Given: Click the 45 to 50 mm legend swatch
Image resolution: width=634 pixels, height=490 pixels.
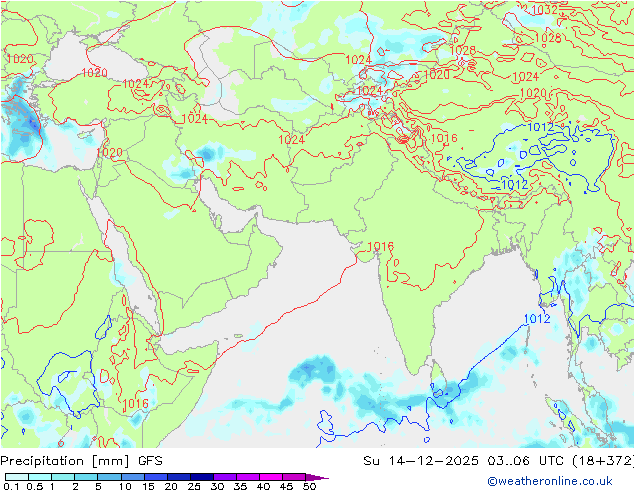Looking at the screenshot, I should [294, 477].
